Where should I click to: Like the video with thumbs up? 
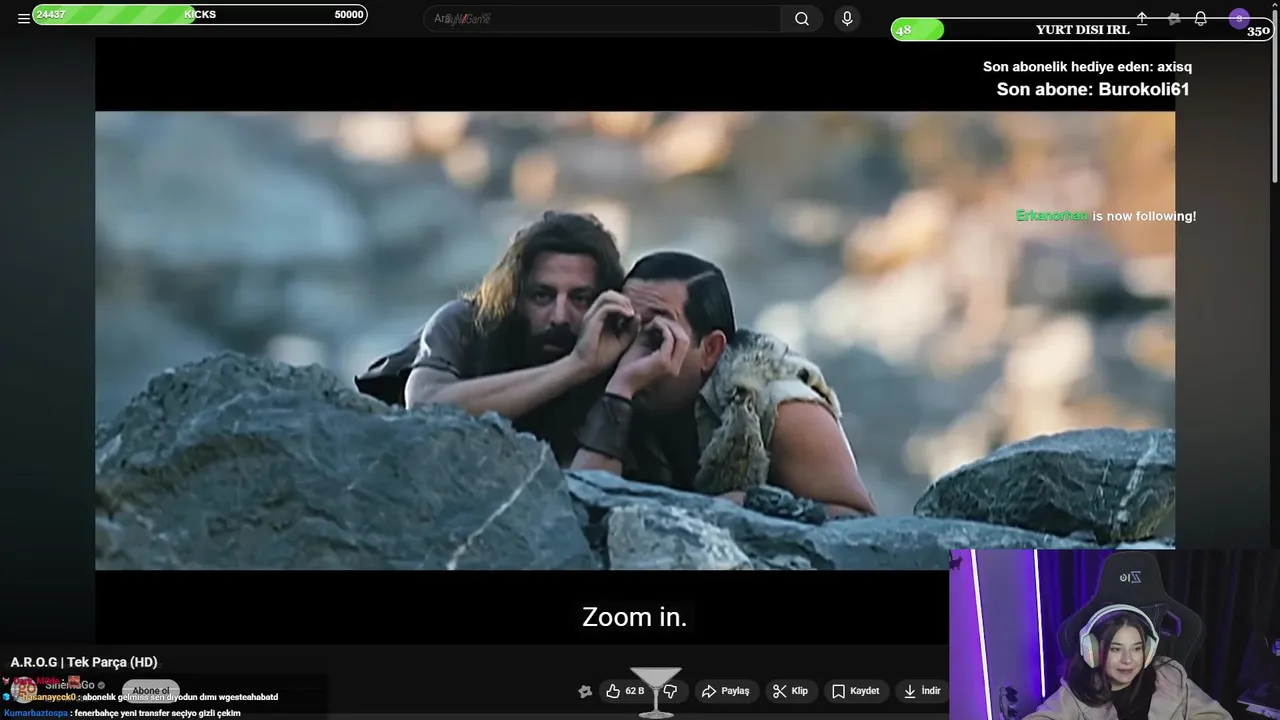(x=625, y=691)
